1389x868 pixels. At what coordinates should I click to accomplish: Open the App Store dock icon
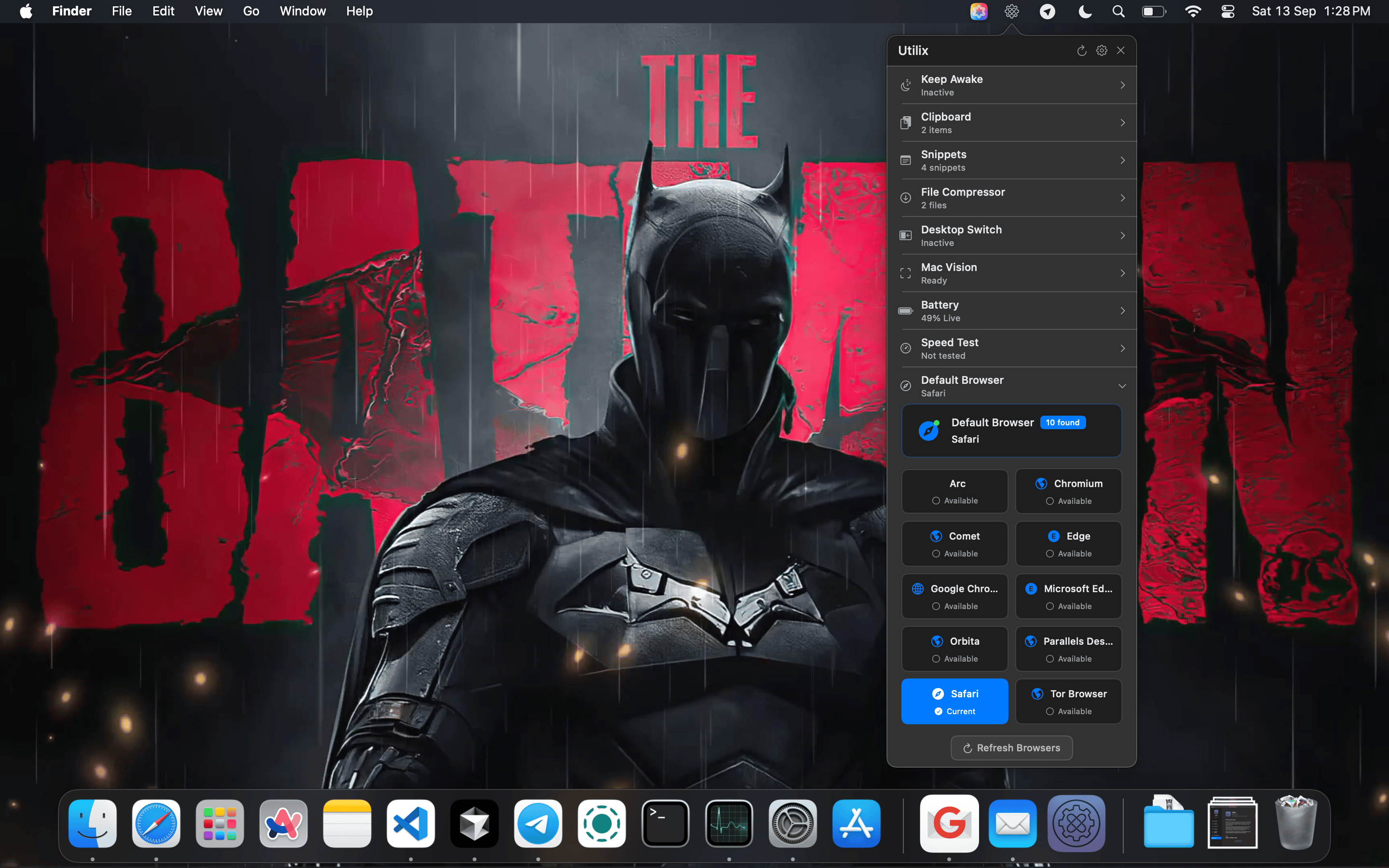[857, 823]
